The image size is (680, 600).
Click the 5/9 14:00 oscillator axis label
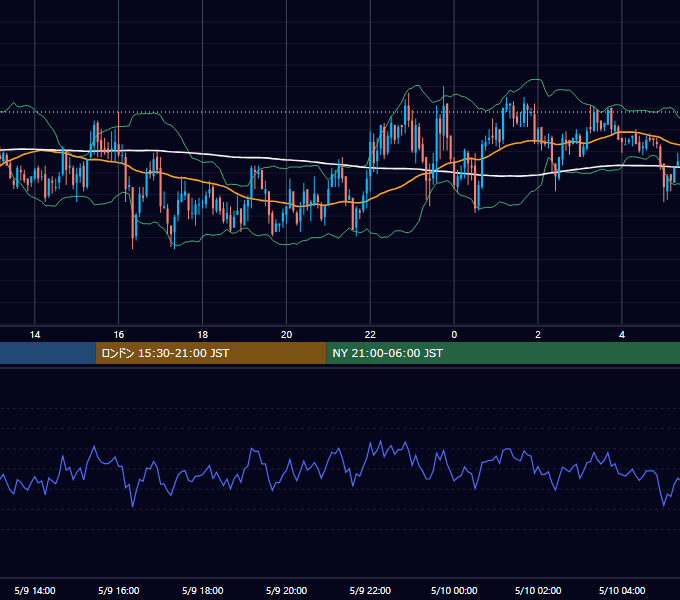(35, 590)
